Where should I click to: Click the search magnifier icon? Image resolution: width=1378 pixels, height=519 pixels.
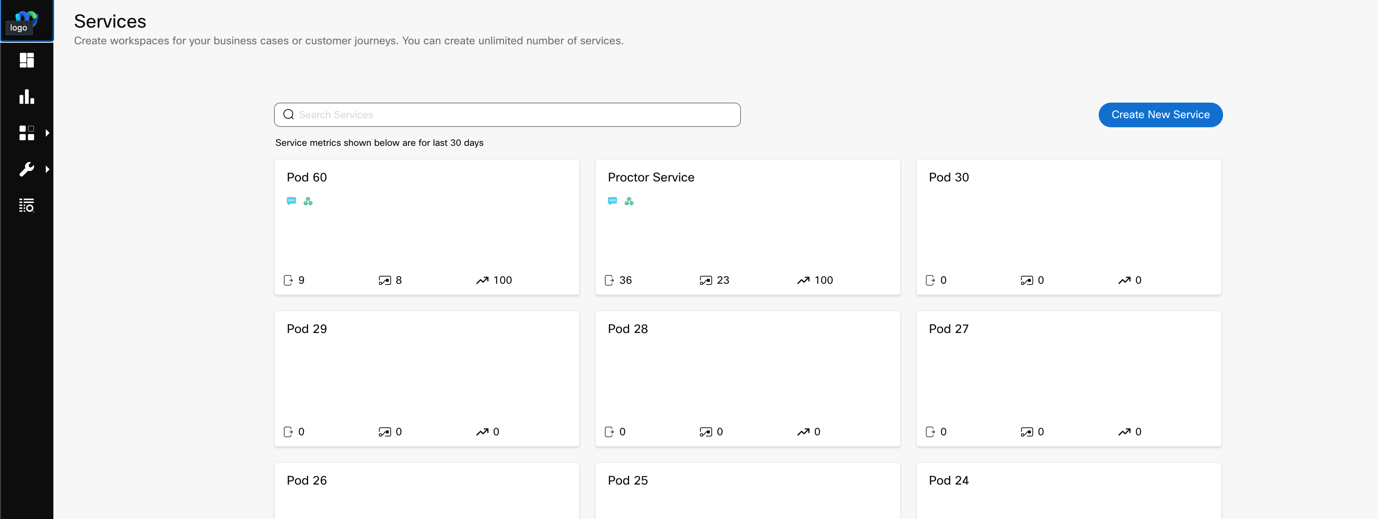[289, 115]
